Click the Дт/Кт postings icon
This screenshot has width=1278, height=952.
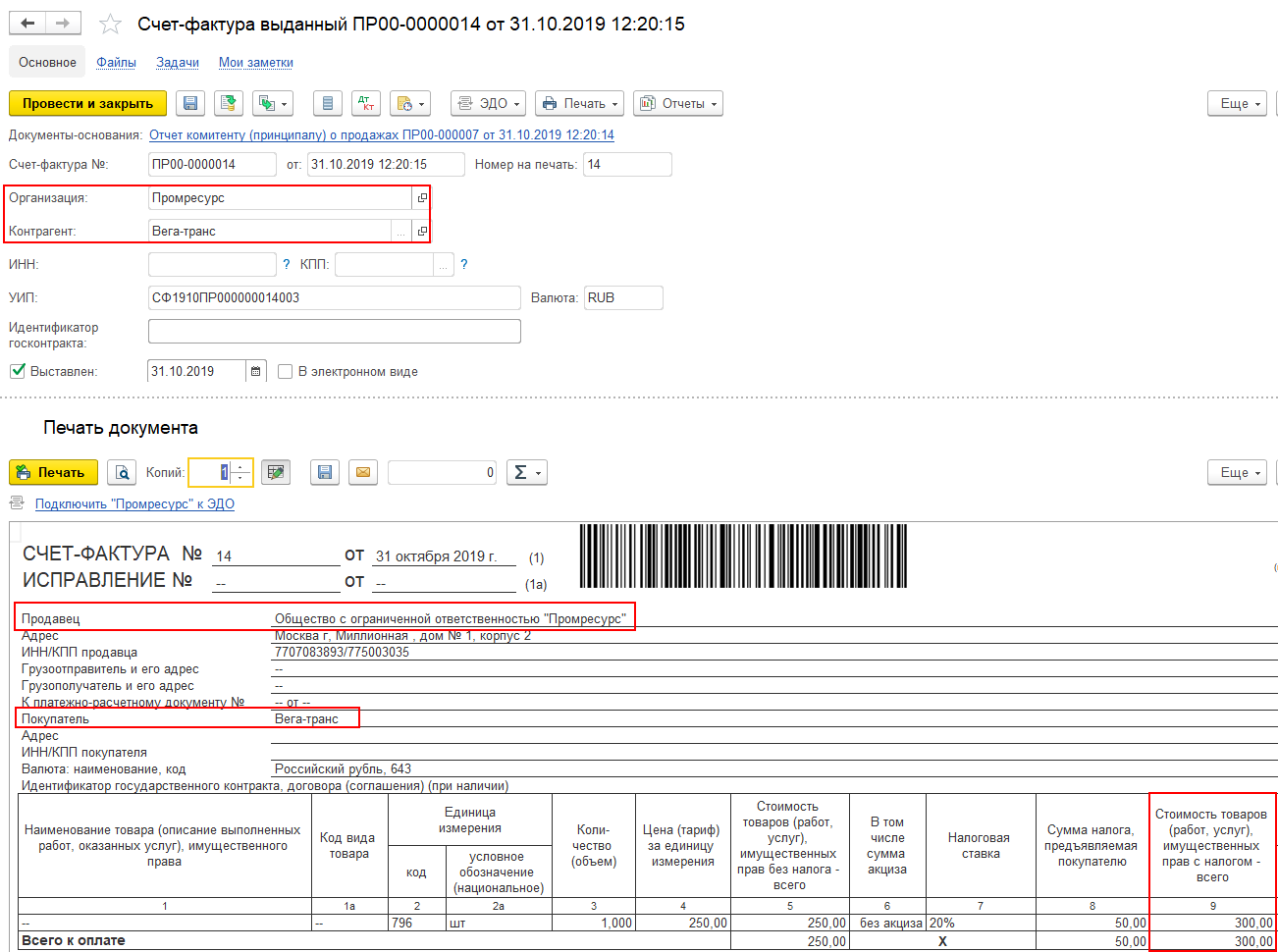point(365,103)
